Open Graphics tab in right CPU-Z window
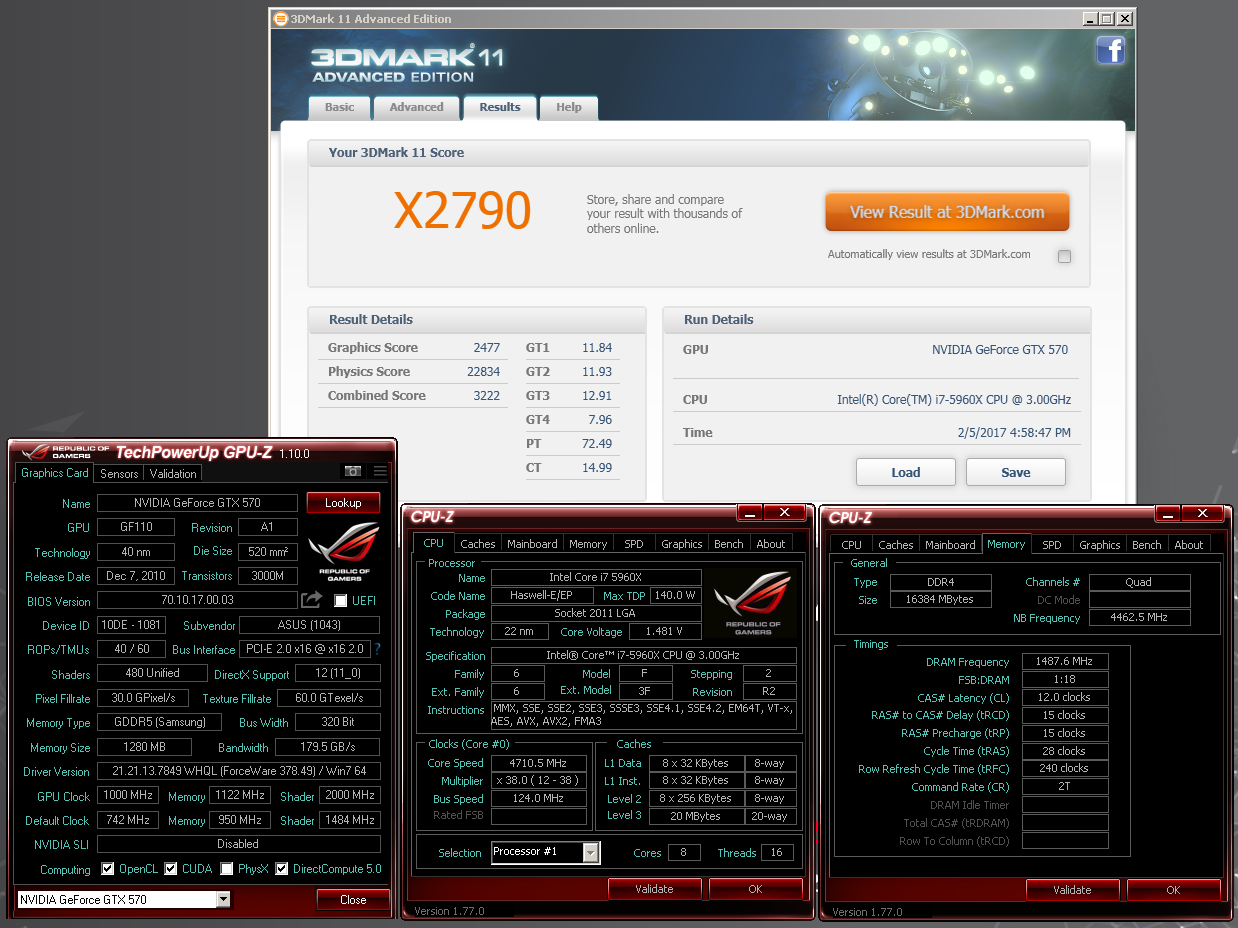This screenshot has height=928, width=1238. (x=1100, y=545)
